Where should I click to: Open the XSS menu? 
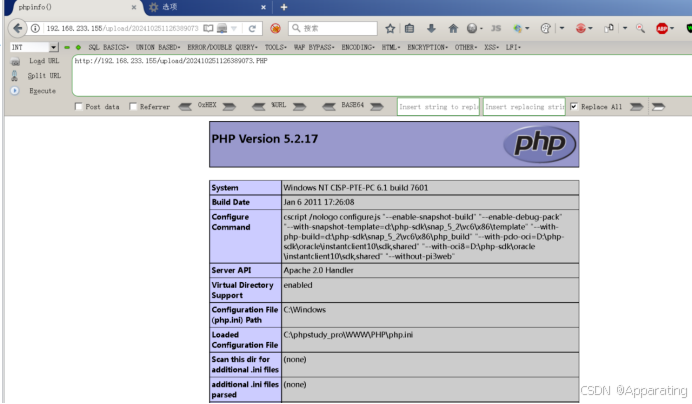492,47
